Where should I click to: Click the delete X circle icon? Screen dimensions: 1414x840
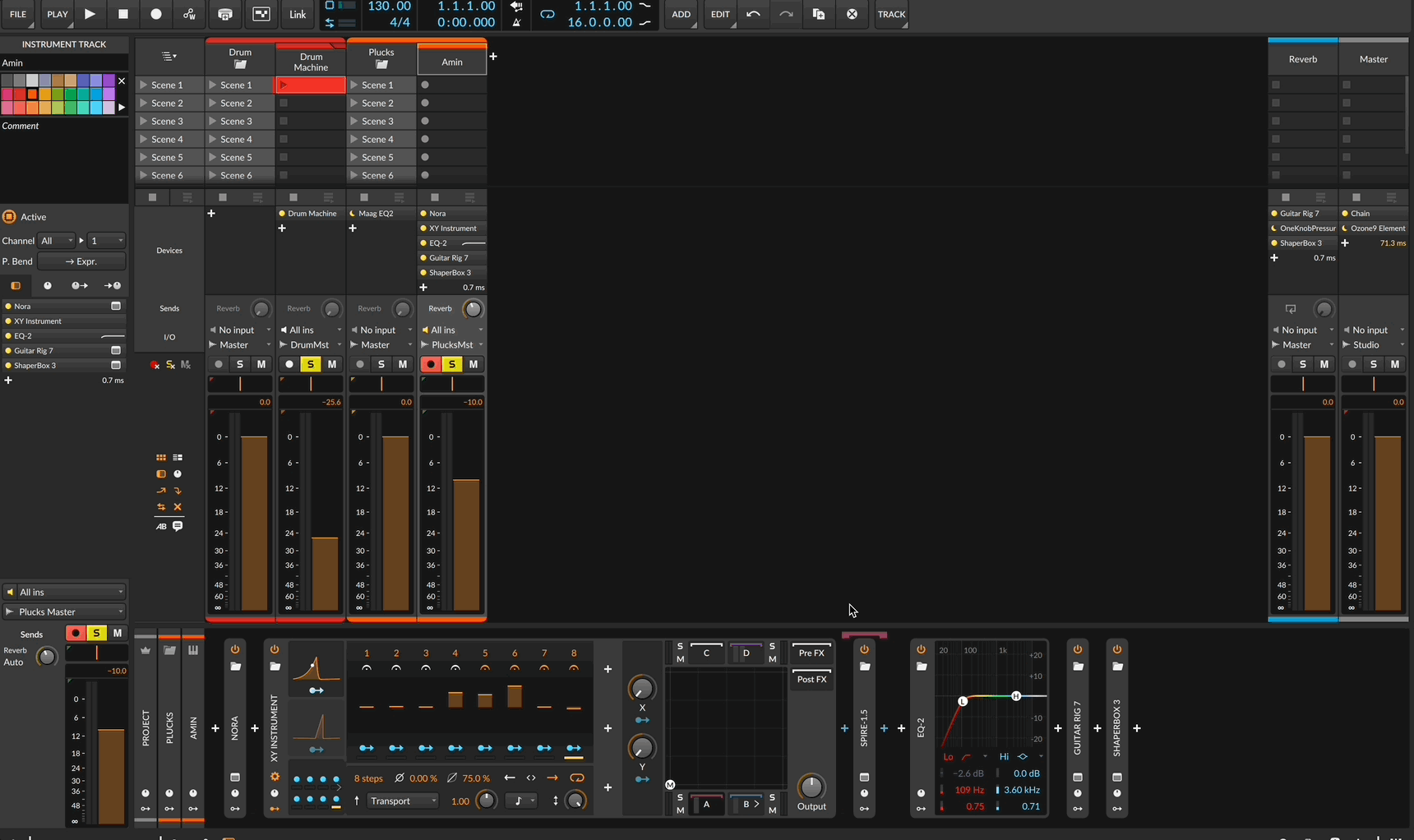852,14
